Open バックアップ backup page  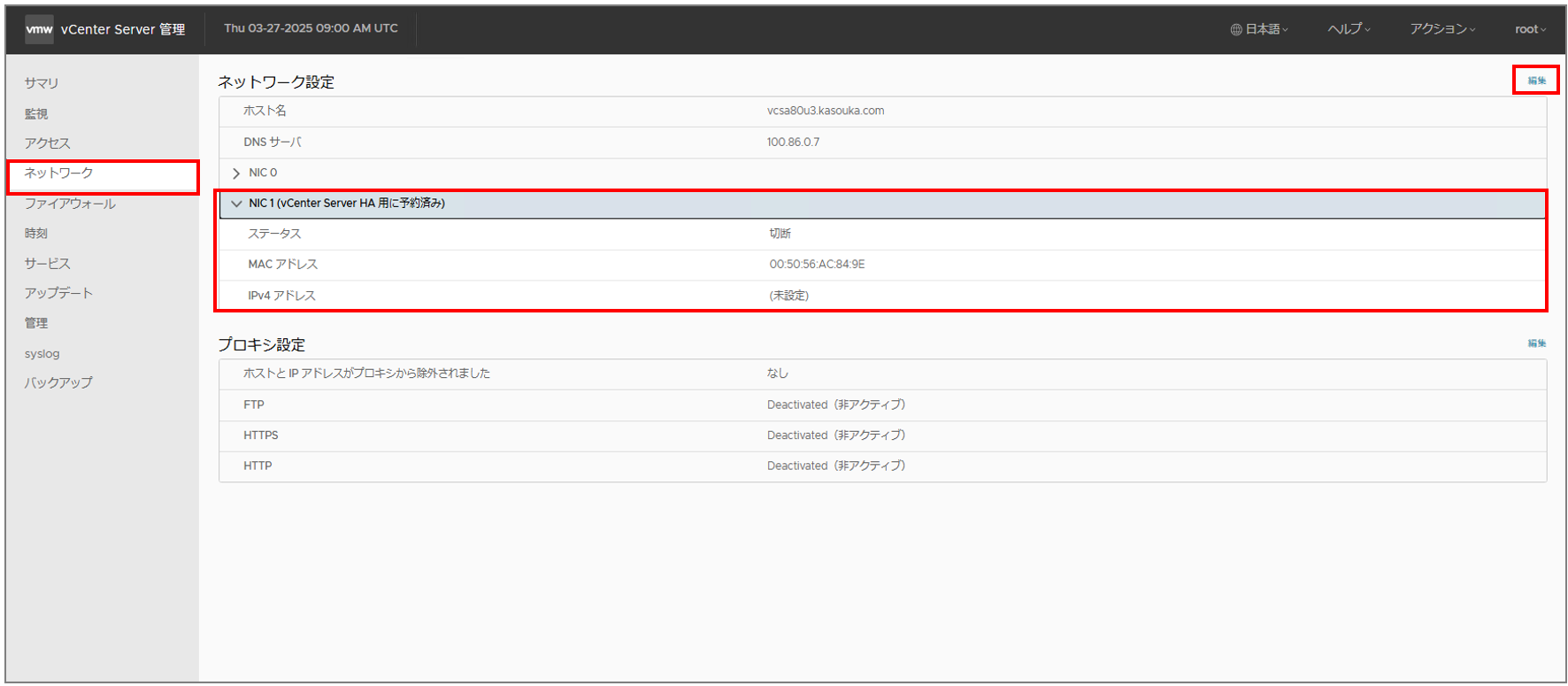pyautogui.click(x=58, y=383)
